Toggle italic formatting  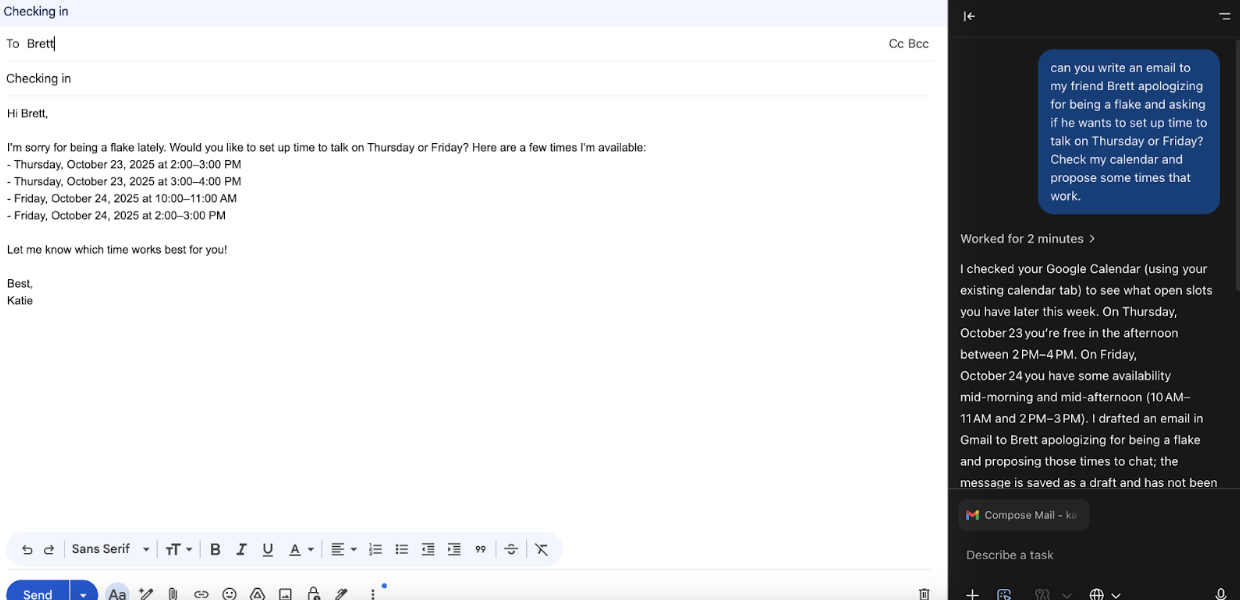(241, 549)
